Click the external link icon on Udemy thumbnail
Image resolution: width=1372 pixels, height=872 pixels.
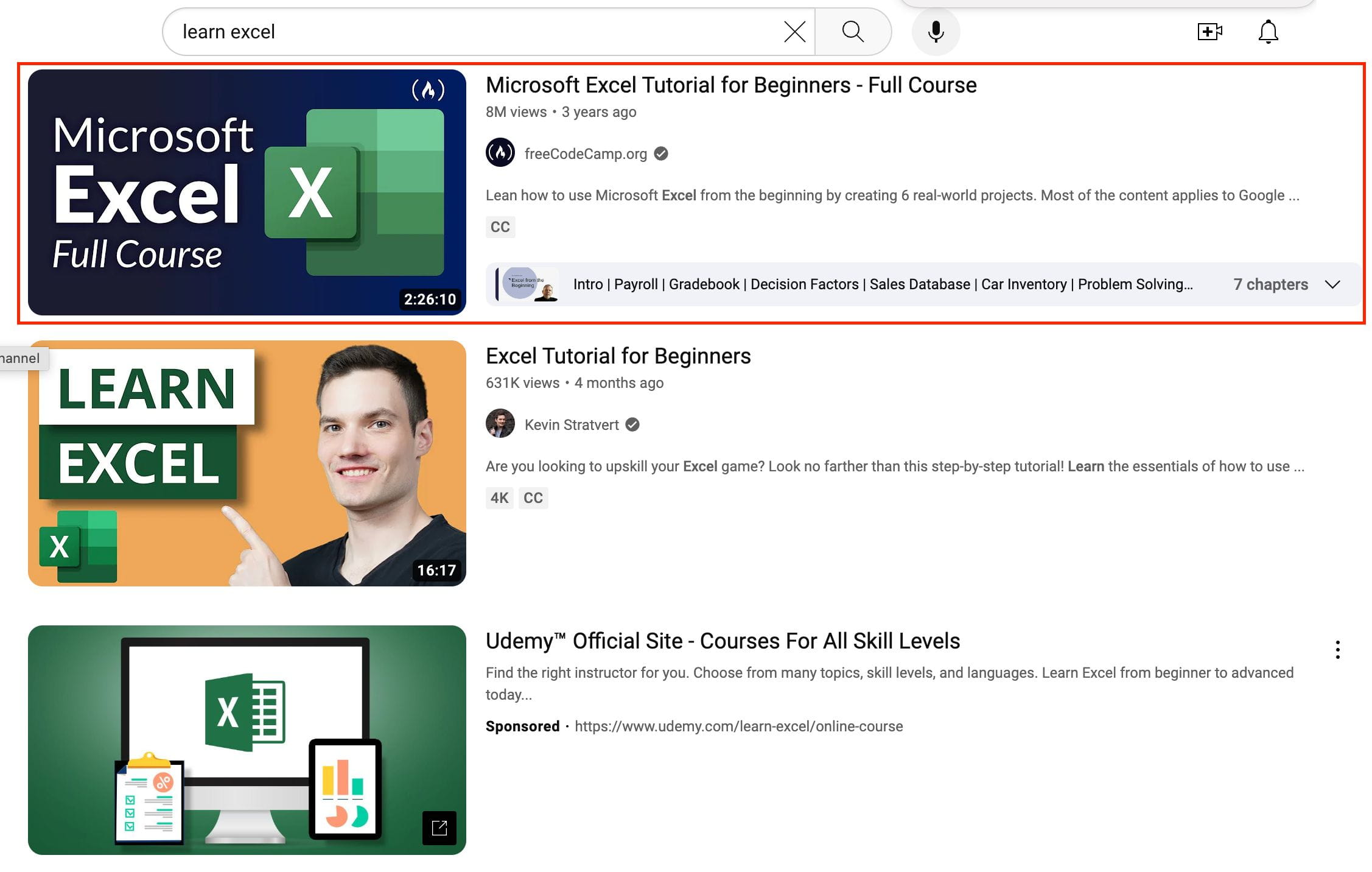[439, 828]
